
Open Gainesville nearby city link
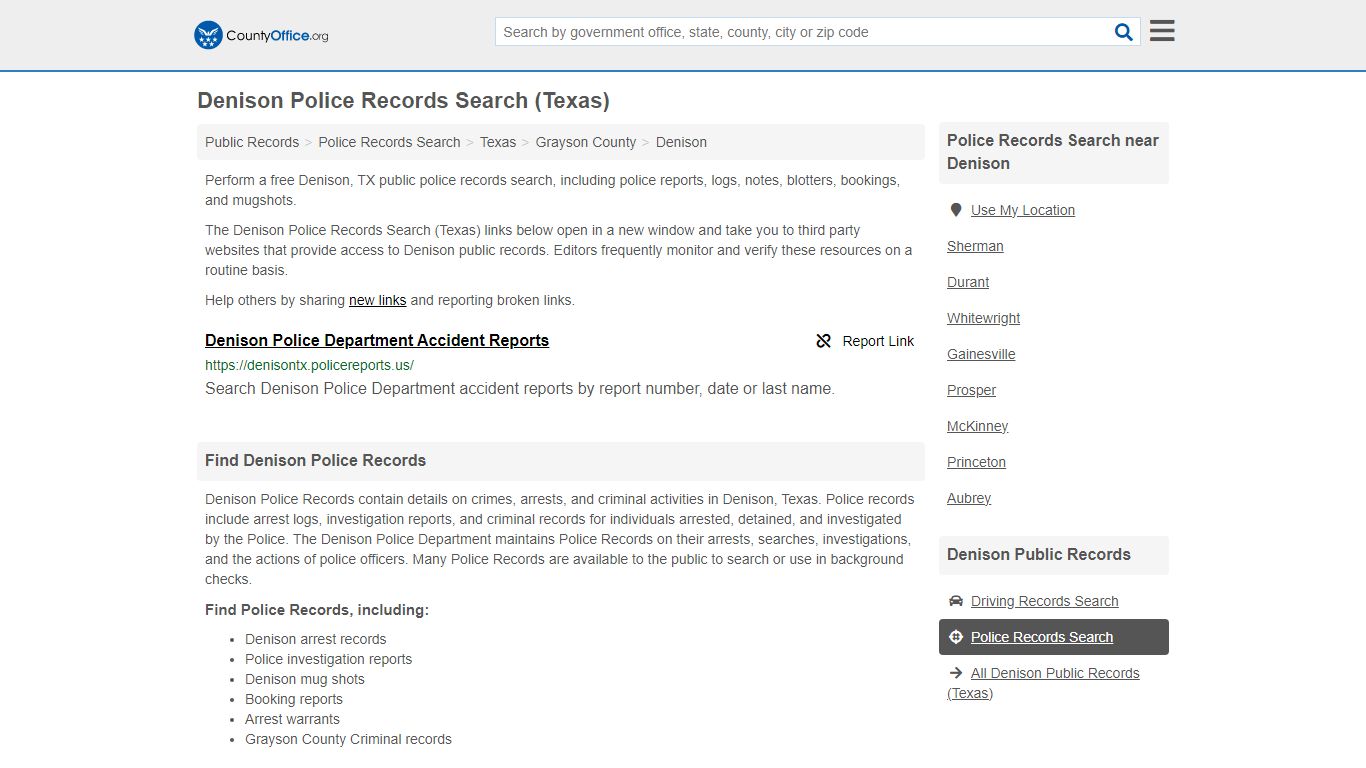pos(981,354)
